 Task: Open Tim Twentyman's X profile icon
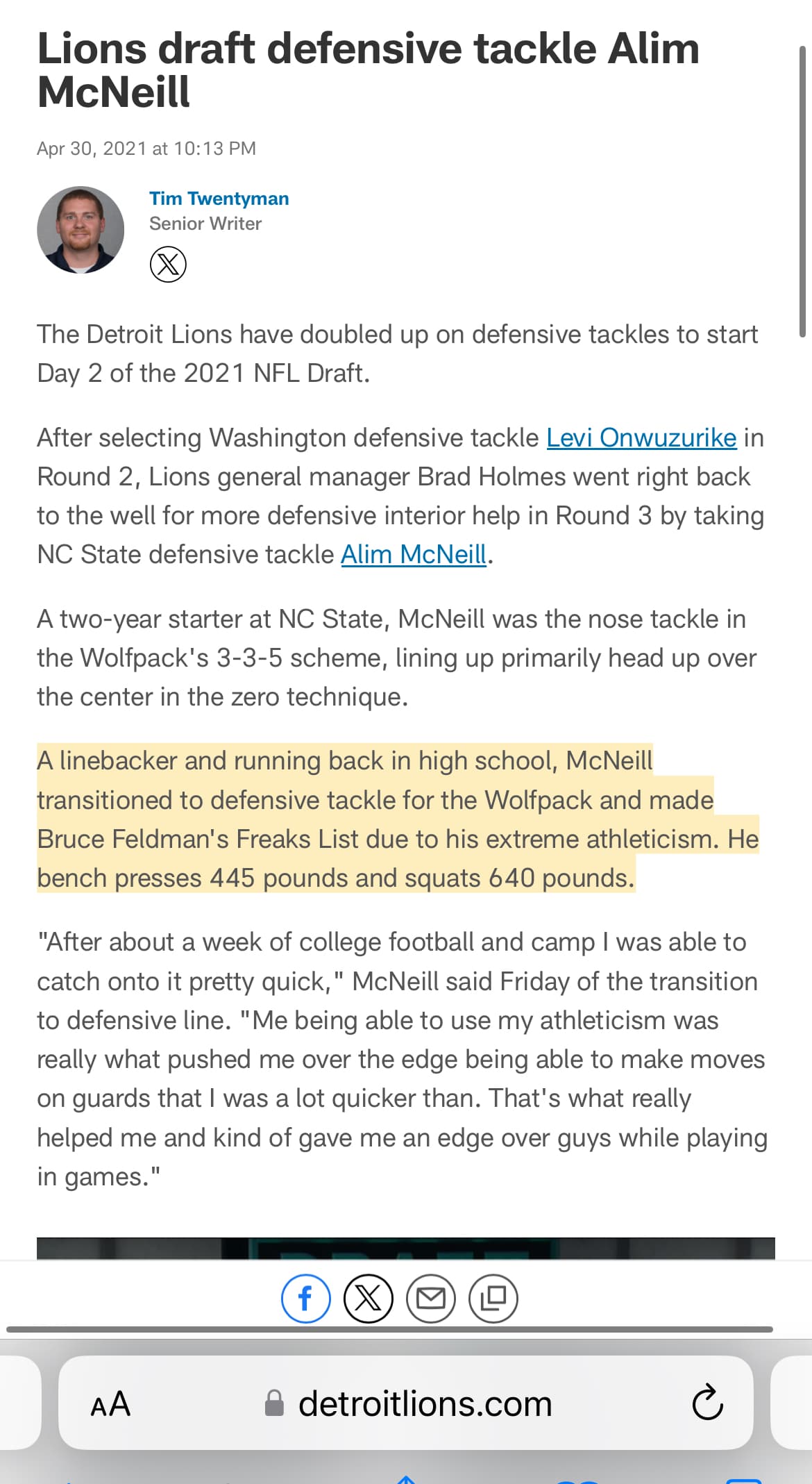(168, 265)
